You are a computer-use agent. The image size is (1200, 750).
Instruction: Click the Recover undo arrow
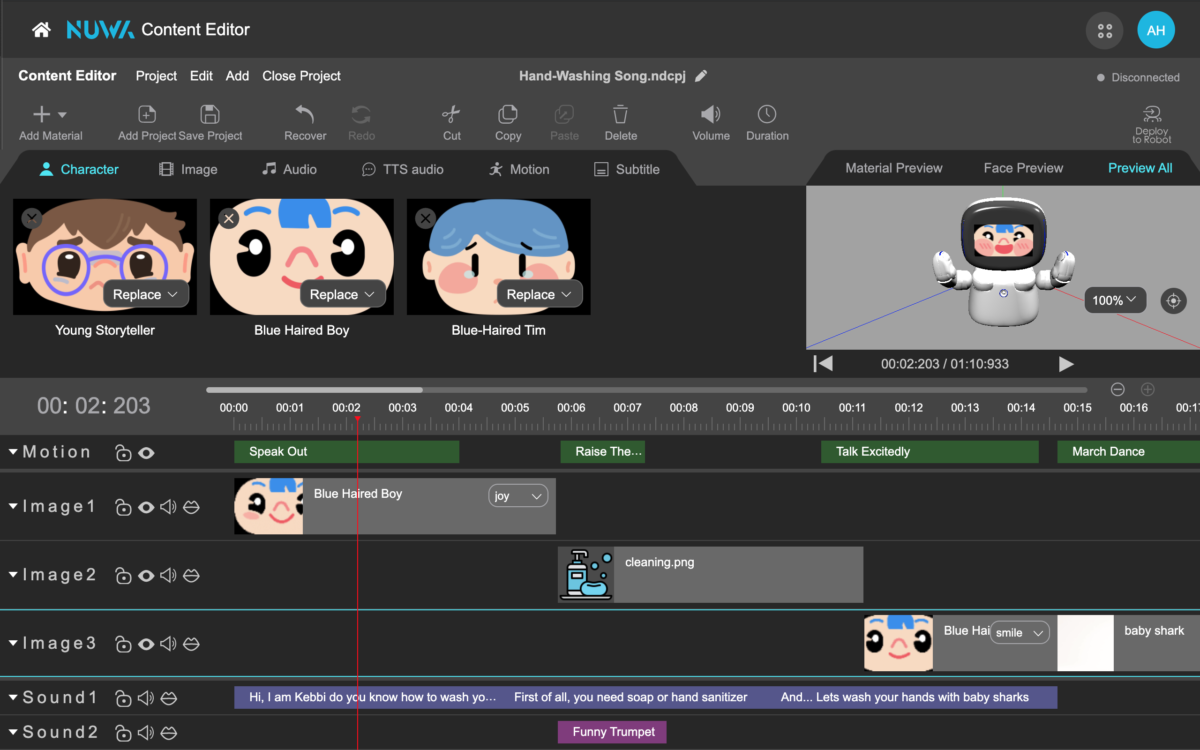pos(305,115)
